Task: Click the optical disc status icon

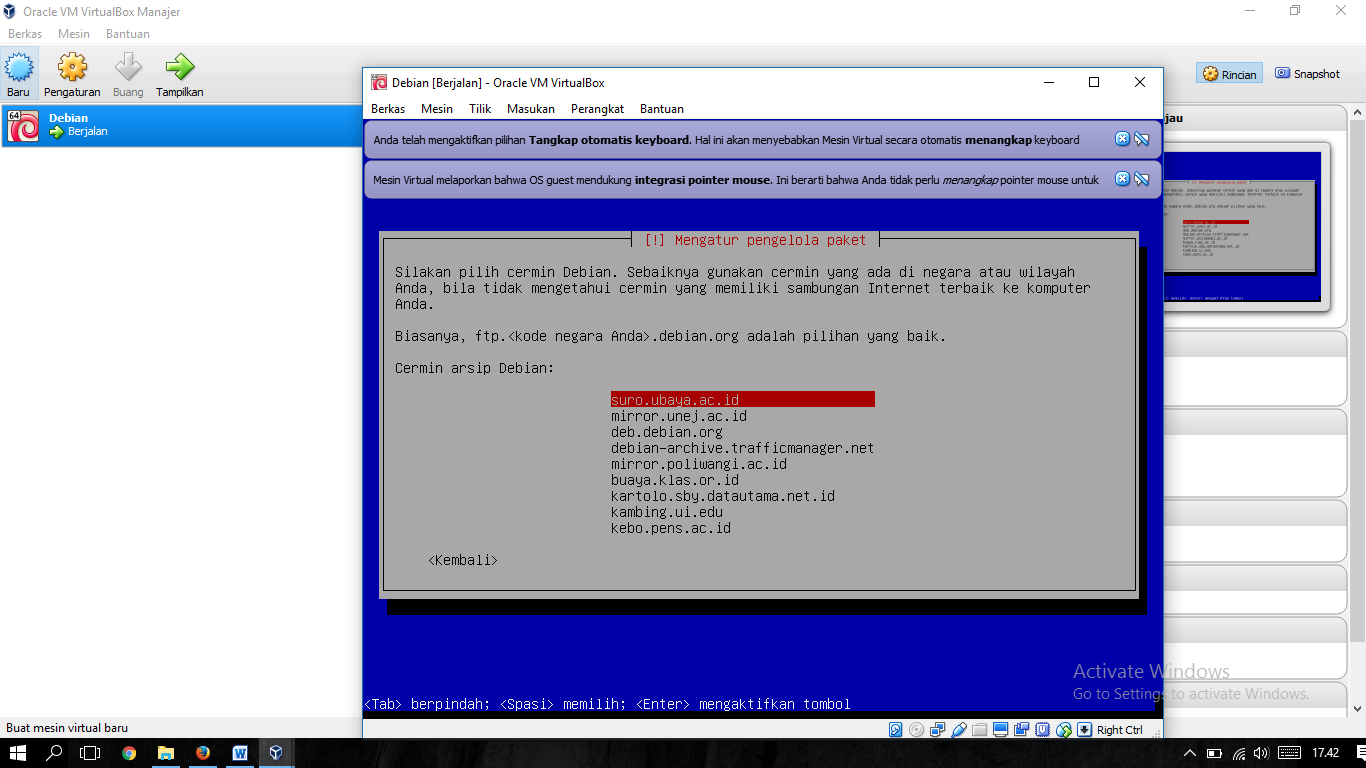Action: point(916,730)
